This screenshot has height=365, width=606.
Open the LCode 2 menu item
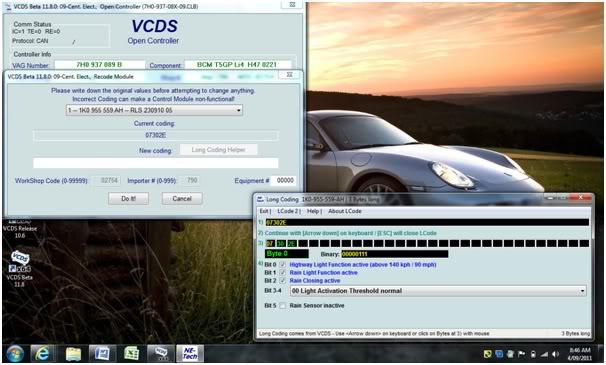[x=288, y=211]
